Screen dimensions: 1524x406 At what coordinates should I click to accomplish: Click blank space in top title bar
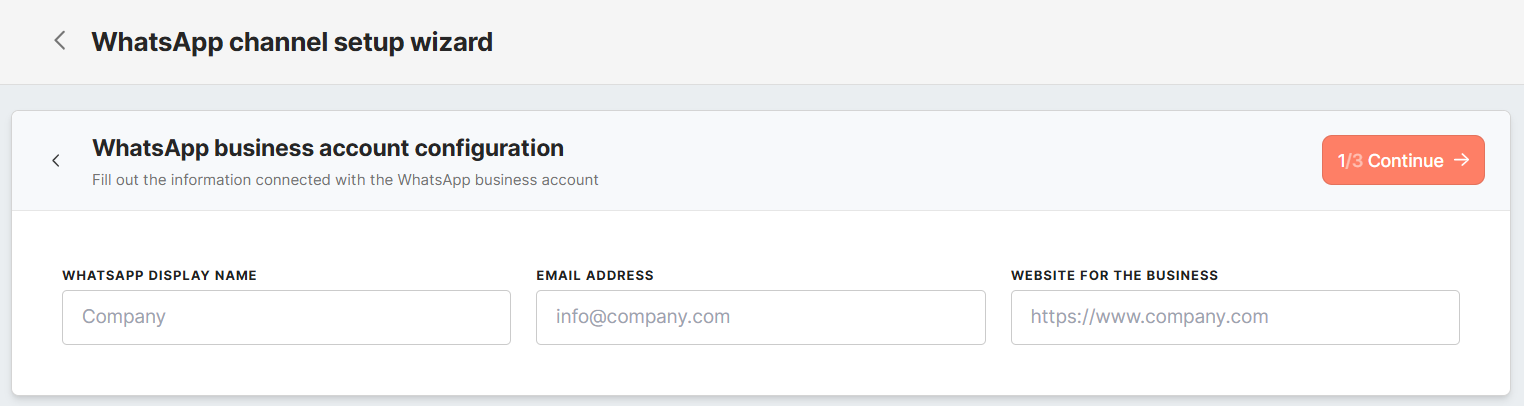point(1000,42)
